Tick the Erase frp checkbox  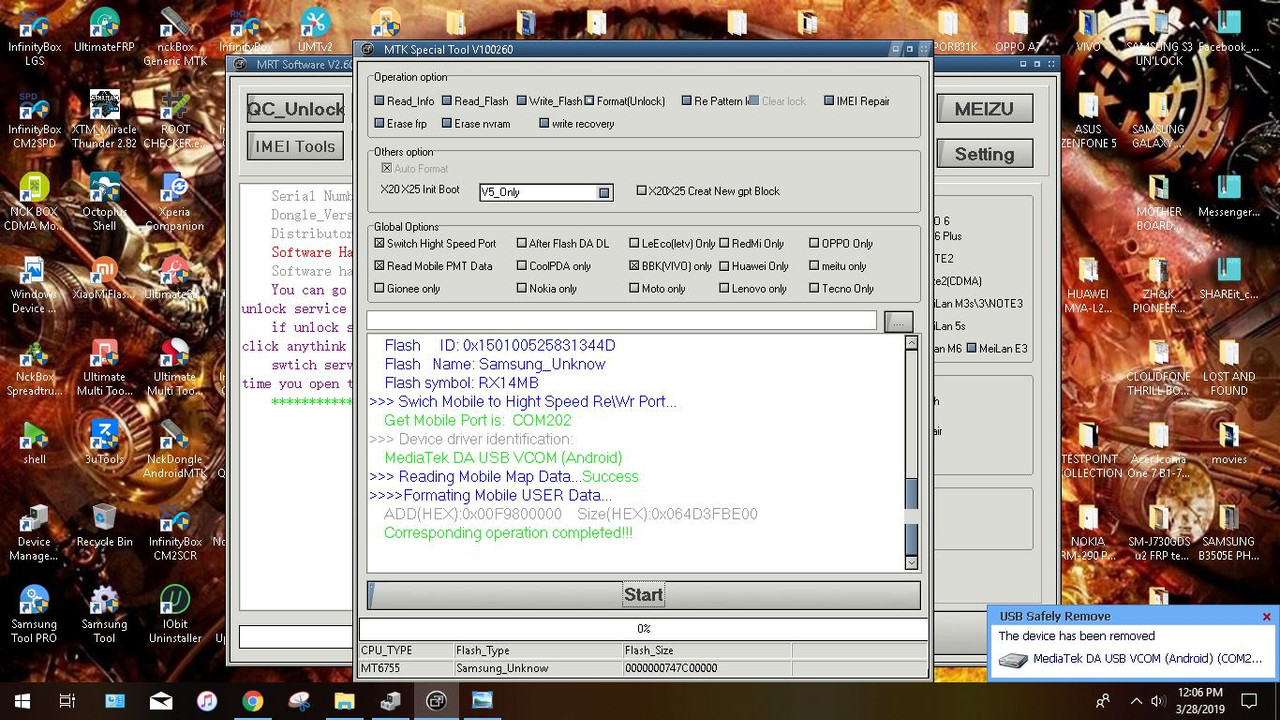(380, 124)
